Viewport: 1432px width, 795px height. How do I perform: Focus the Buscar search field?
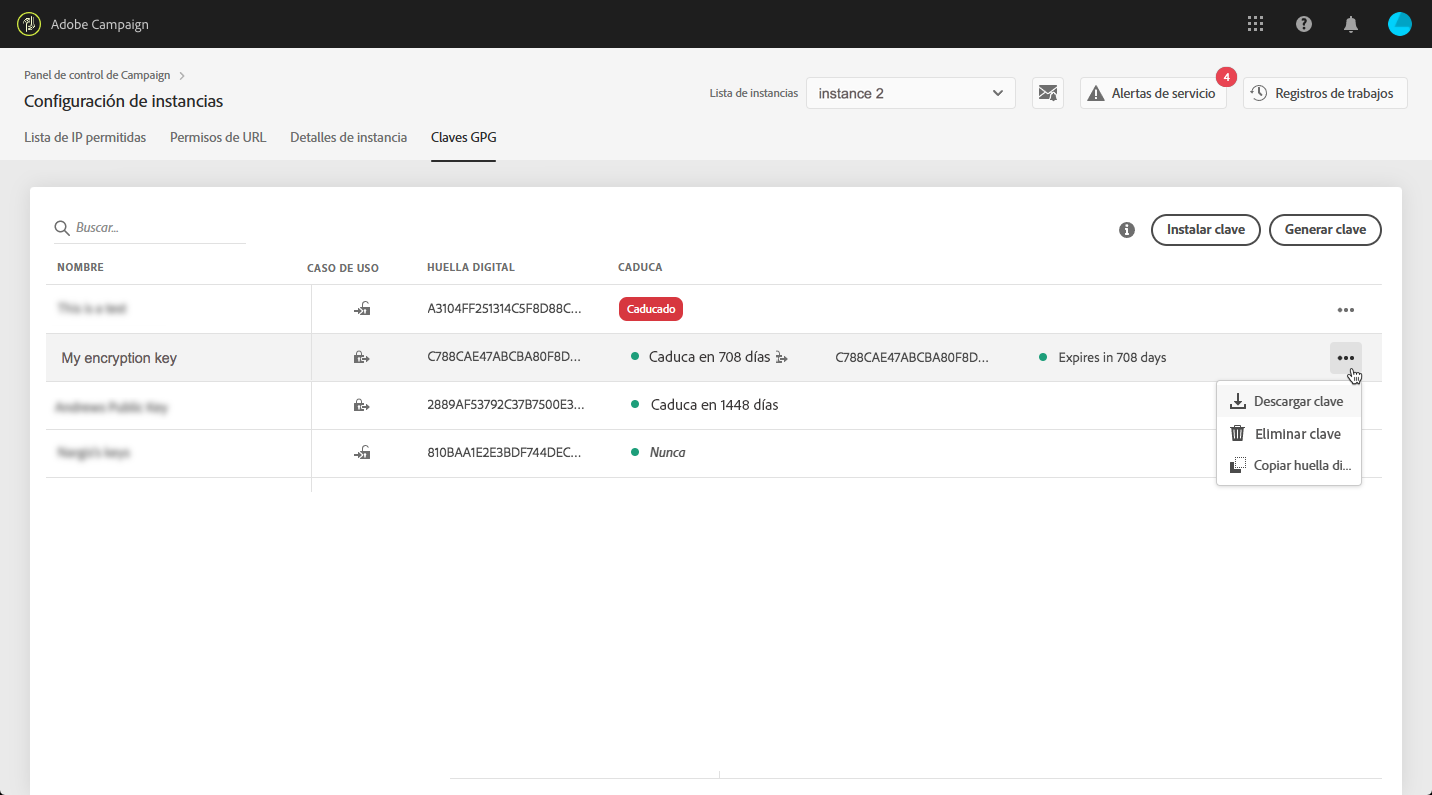pos(150,228)
